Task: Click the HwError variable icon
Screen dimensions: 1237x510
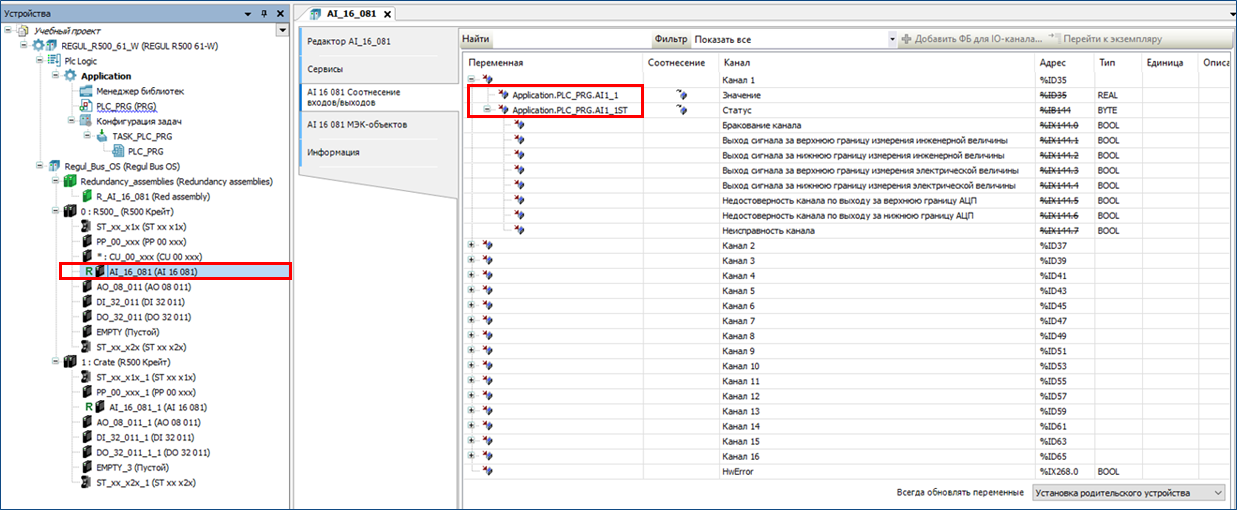Action: 487,471
